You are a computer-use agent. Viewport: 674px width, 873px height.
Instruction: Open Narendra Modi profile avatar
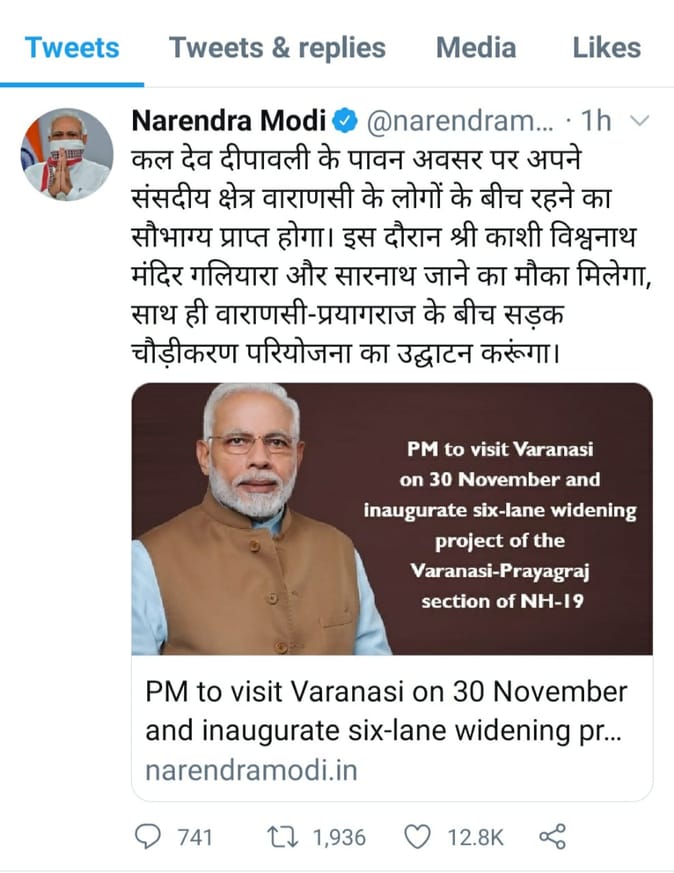click(67, 154)
